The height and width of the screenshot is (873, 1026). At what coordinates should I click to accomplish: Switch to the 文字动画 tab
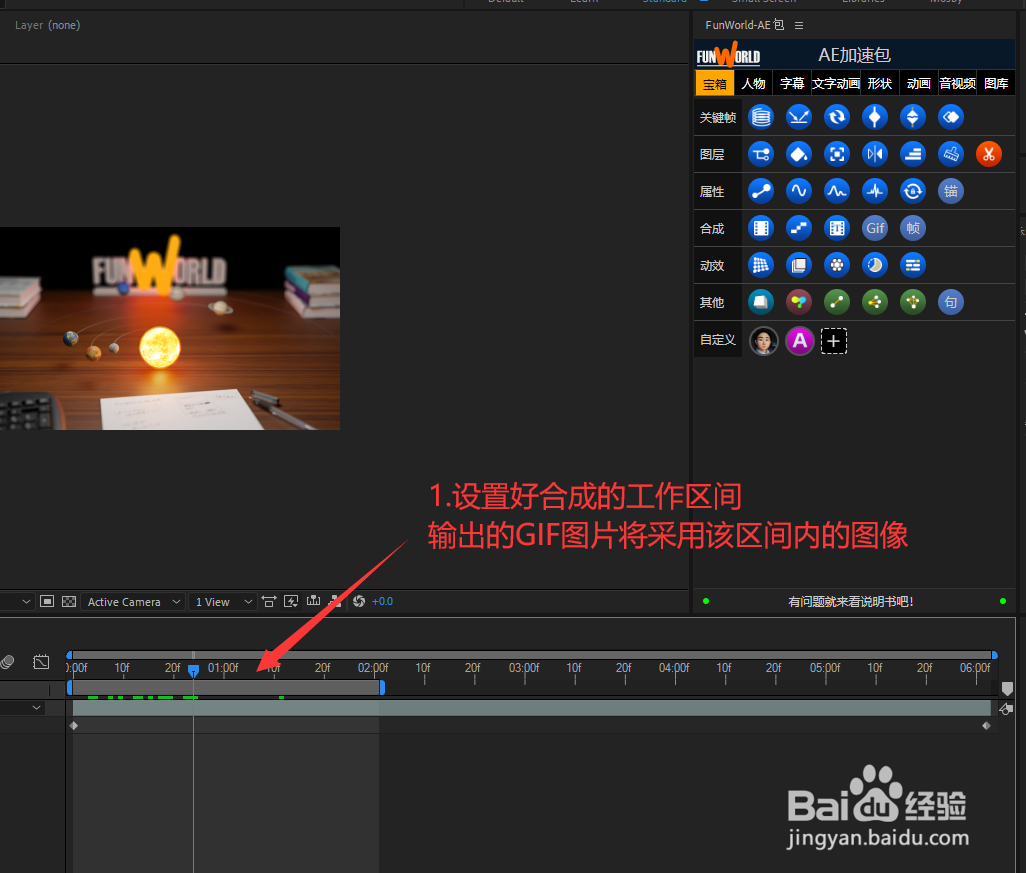pos(836,84)
